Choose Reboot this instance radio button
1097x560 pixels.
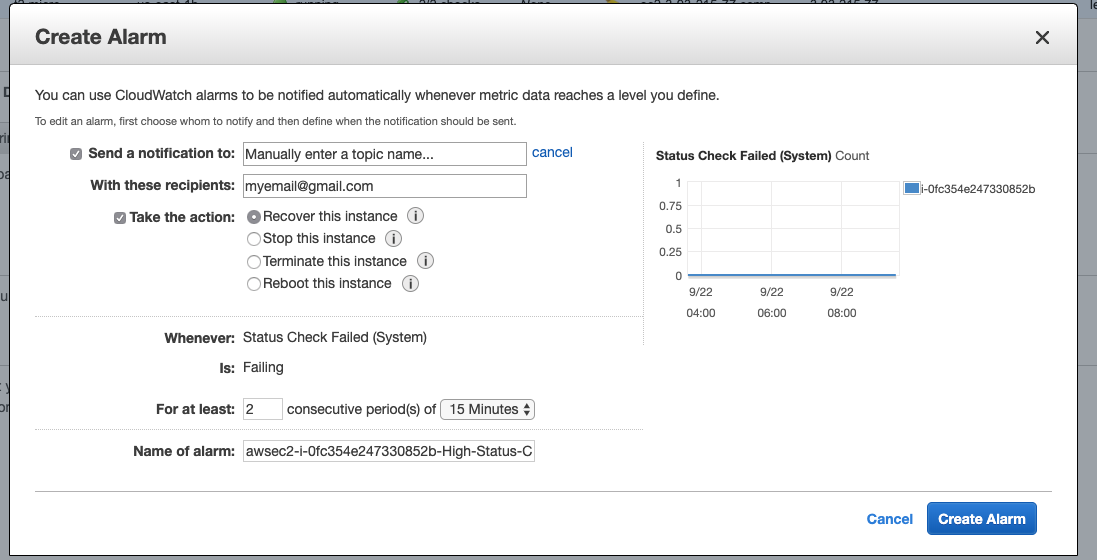pos(254,284)
